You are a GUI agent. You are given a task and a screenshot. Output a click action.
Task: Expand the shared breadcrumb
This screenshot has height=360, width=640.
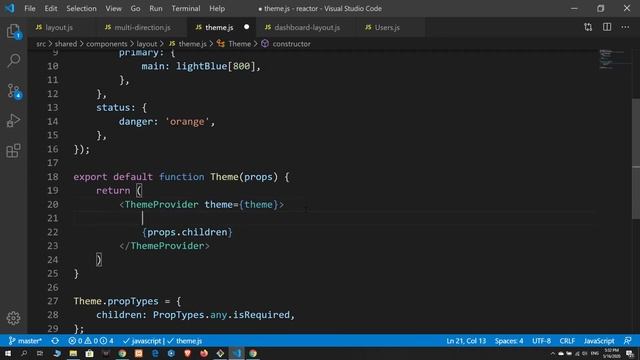point(66,44)
